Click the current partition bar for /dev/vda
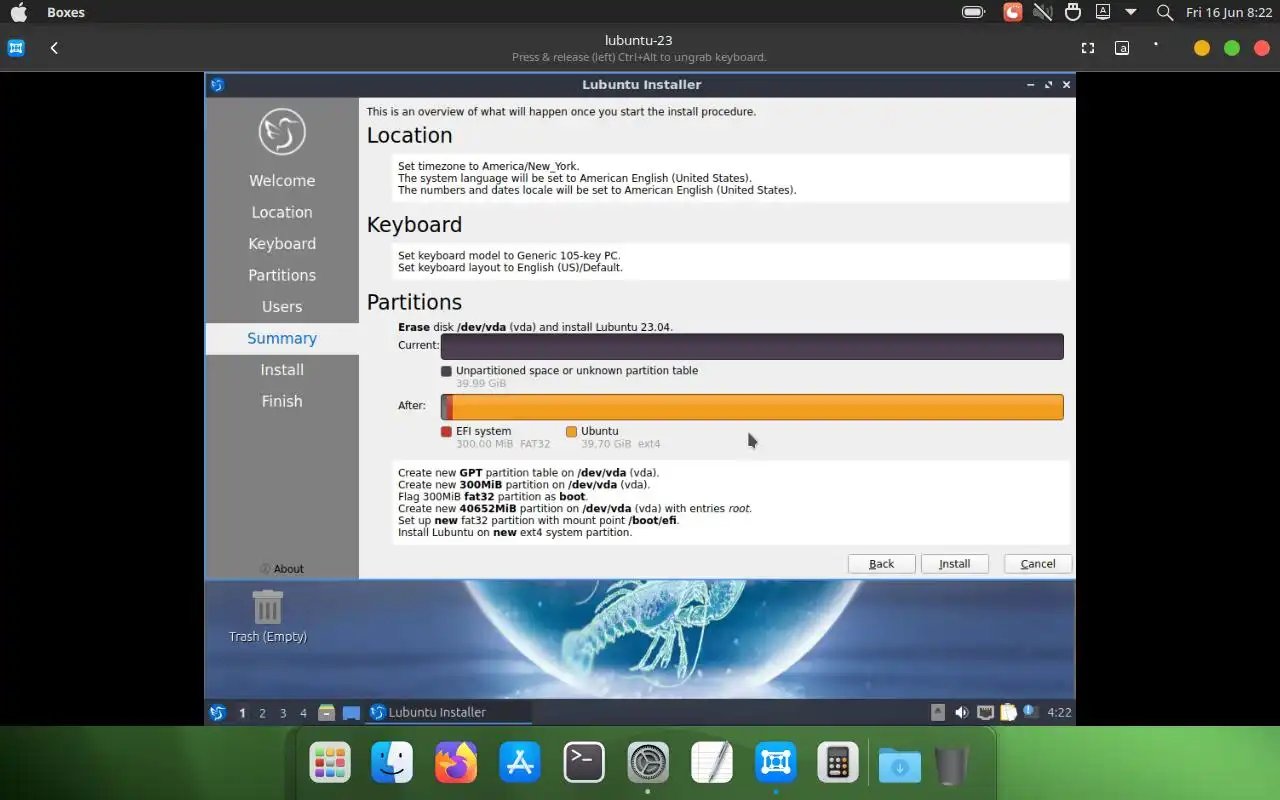 coord(752,346)
